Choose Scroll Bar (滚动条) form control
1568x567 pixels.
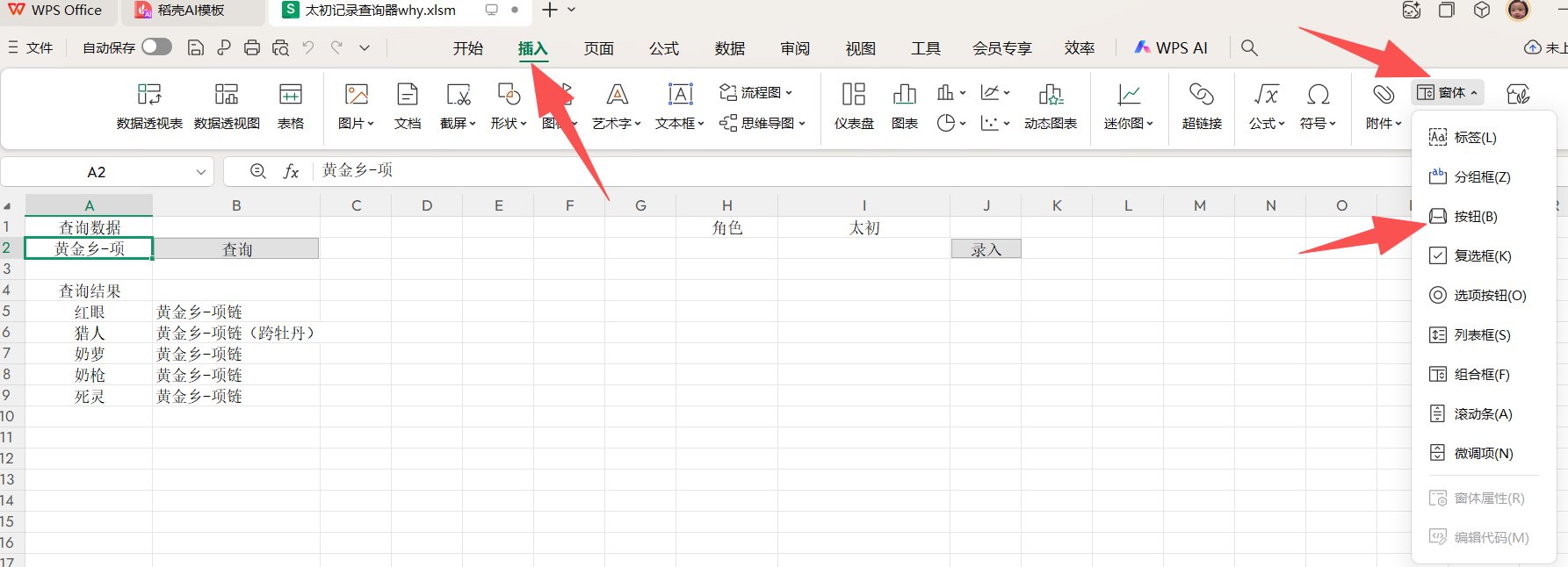tap(1484, 413)
